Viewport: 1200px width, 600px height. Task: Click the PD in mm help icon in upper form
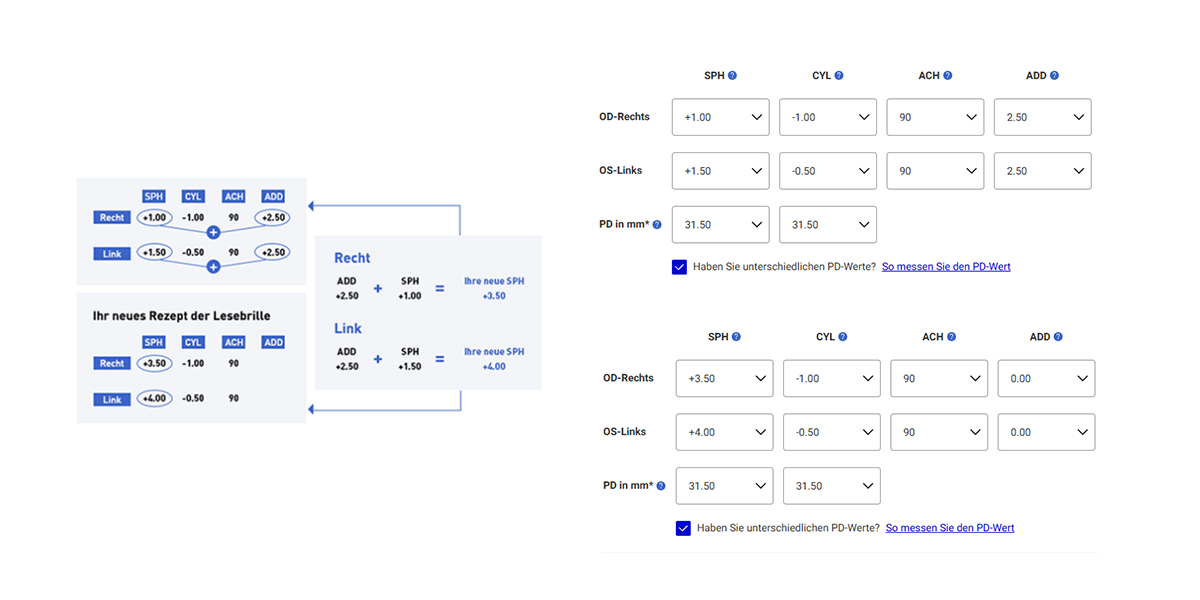(657, 225)
